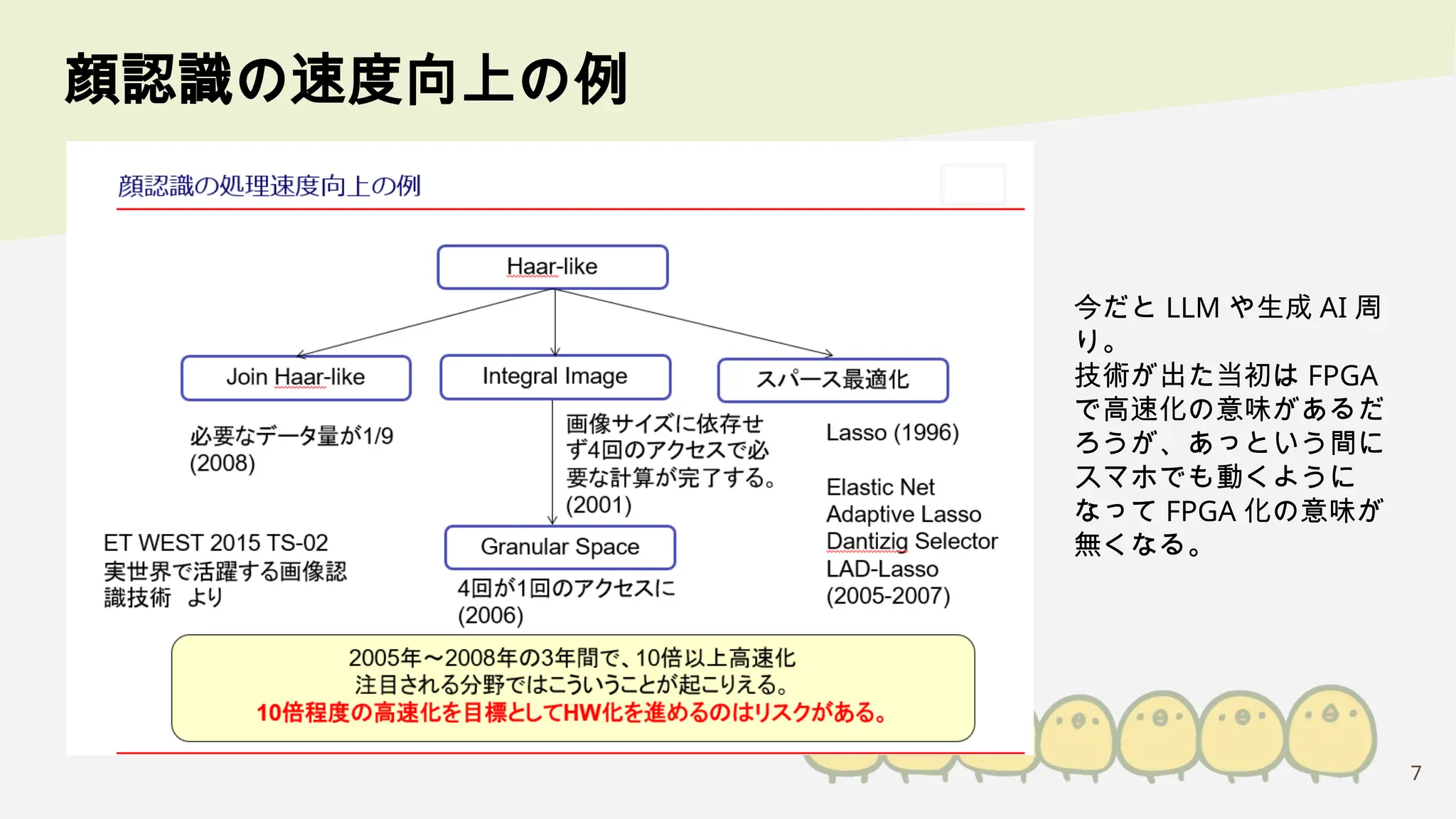Click the text ET WEST 2015 TS-02
The width and height of the screenshot is (1456, 819).
click(215, 543)
